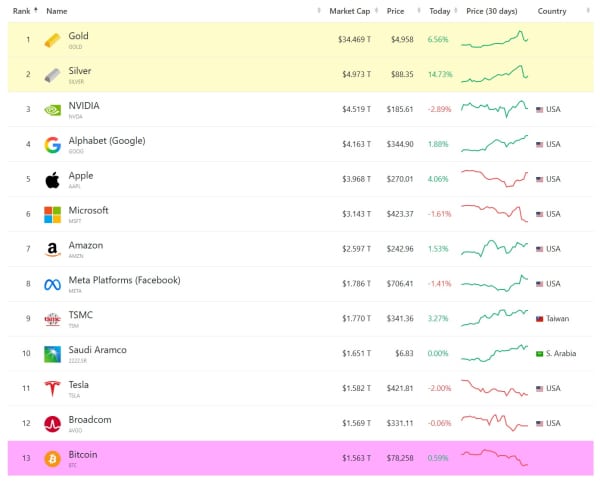Click the Tesla logo icon

click(52, 389)
